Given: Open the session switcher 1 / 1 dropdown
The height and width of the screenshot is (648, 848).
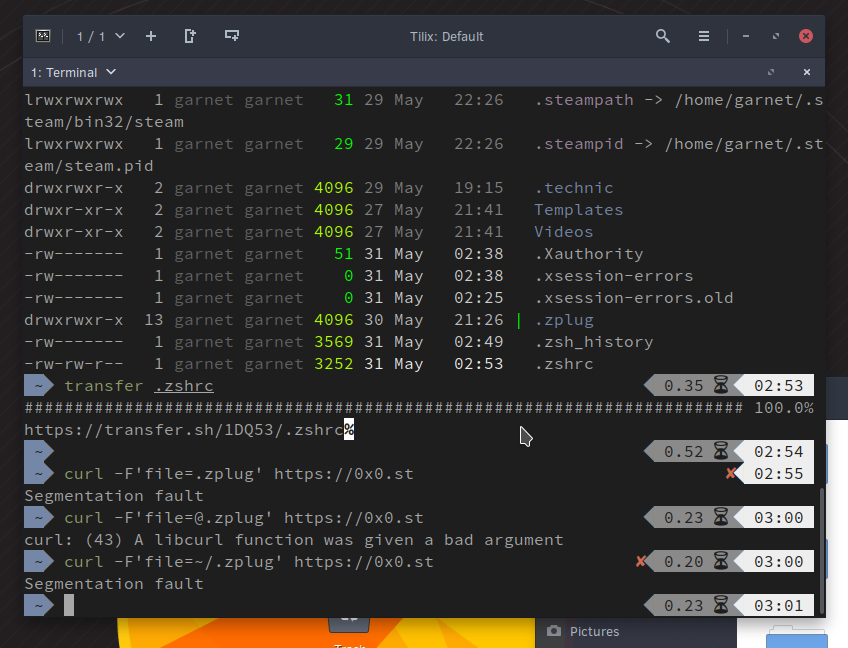Looking at the screenshot, I should point(101,36).
